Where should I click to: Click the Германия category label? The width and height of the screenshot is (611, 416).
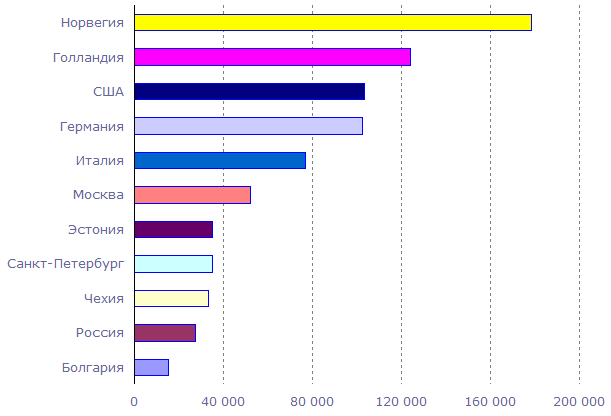[x=92, y=127]
